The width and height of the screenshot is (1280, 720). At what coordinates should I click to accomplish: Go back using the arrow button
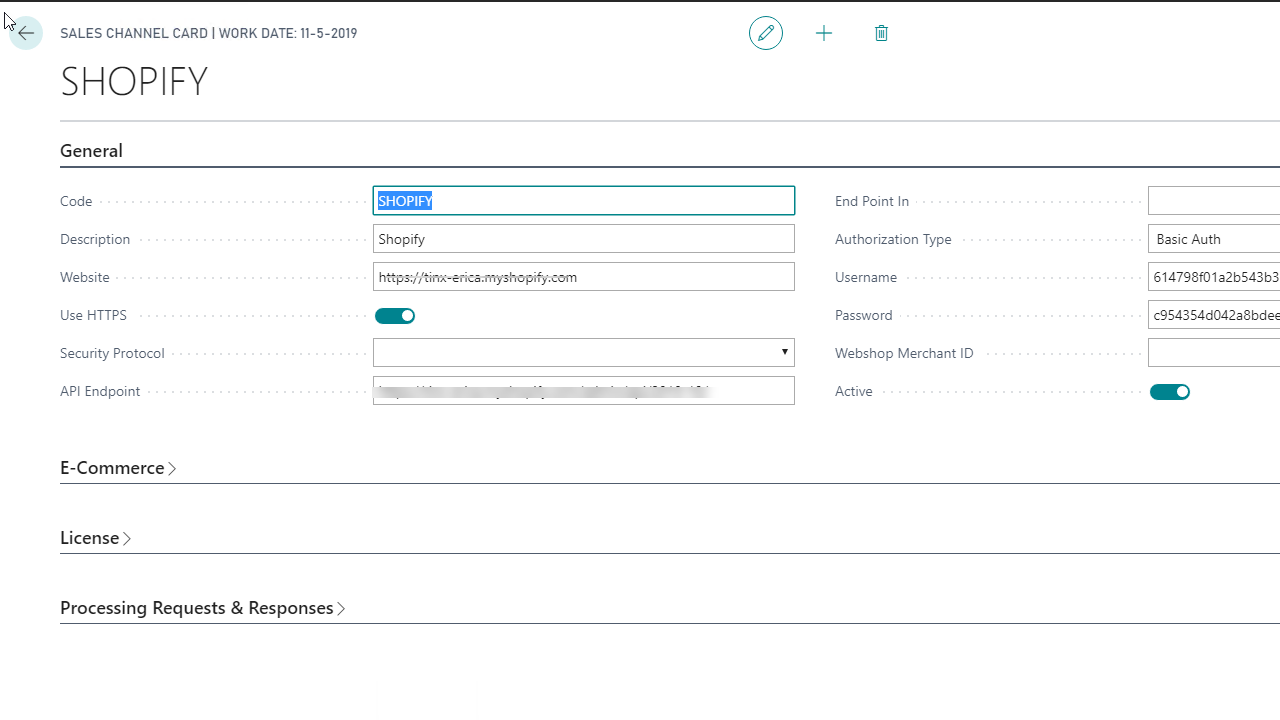click(x=26, y=33)
